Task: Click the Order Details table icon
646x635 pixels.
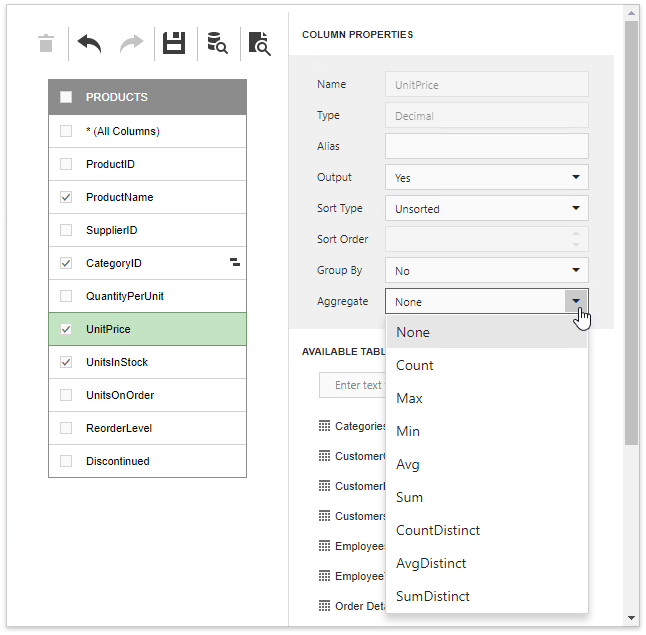Action: click(x=324, y=606)
